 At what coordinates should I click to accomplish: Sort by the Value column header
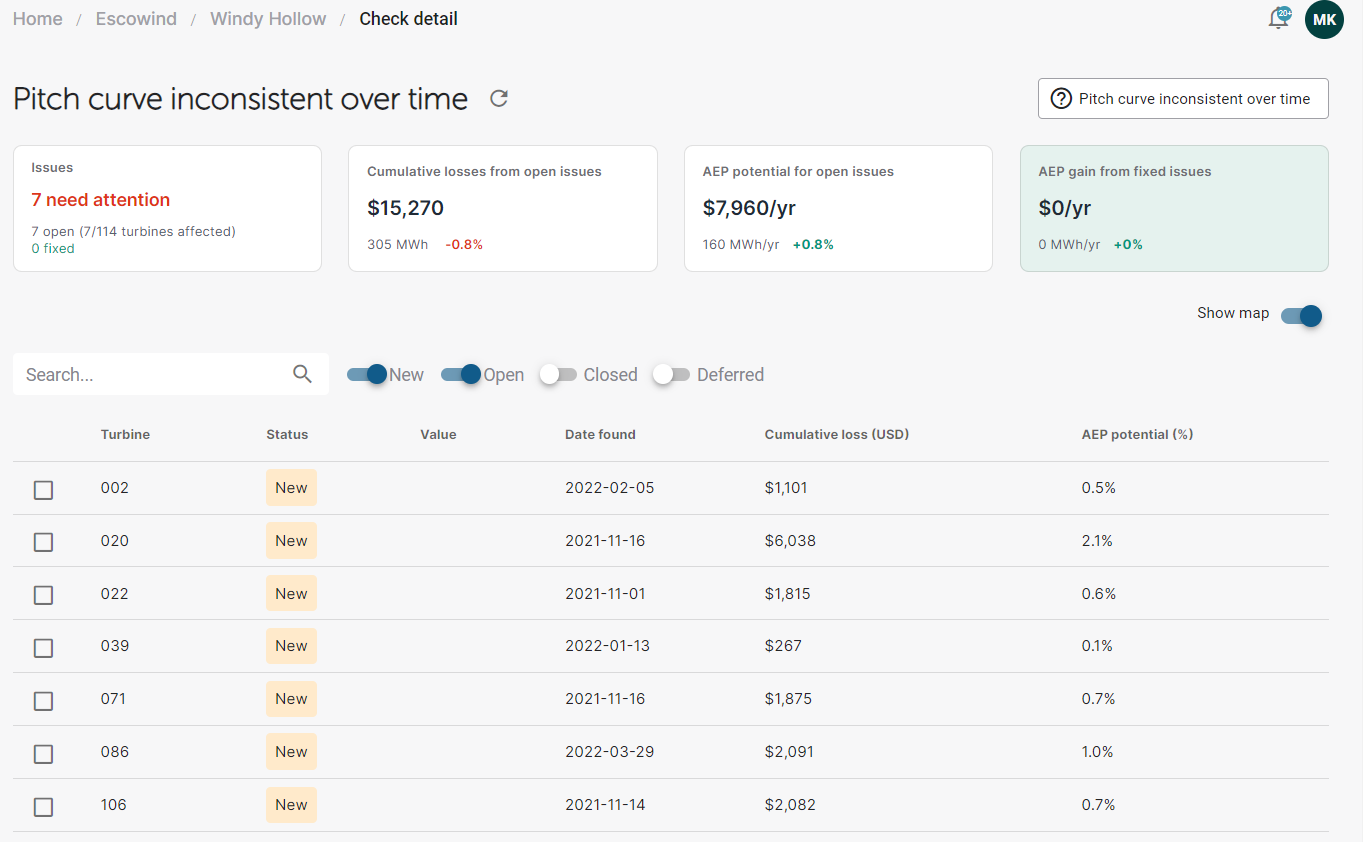438,434
